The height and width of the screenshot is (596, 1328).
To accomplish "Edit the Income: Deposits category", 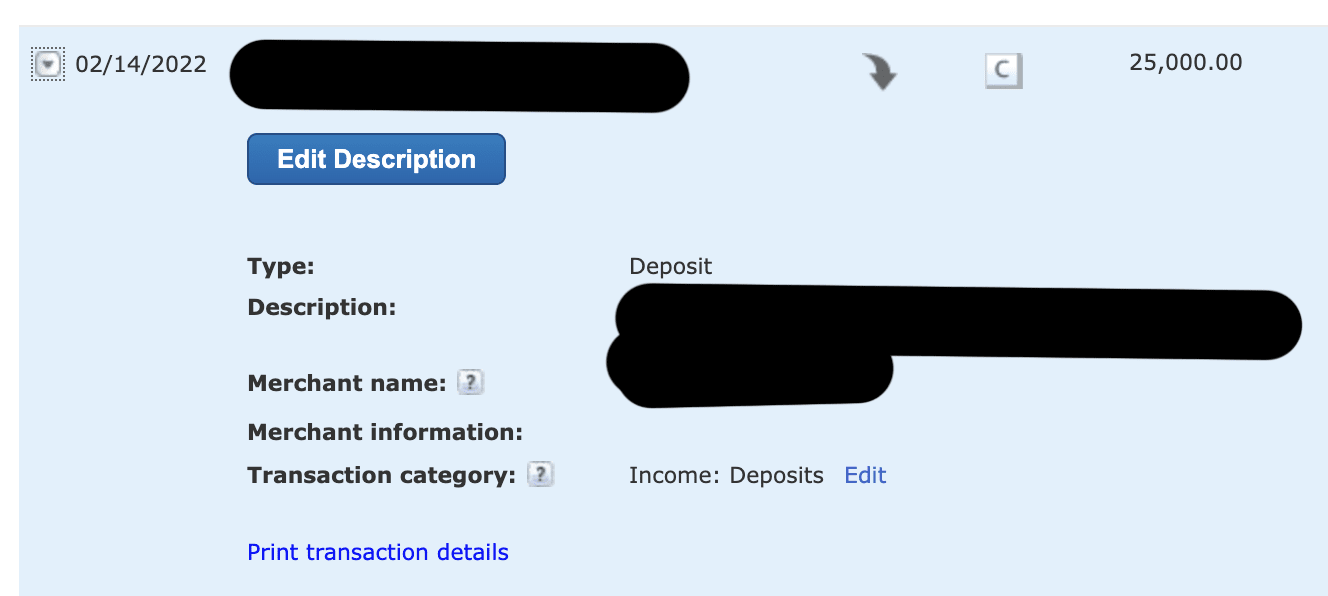I will coord(865,475).
